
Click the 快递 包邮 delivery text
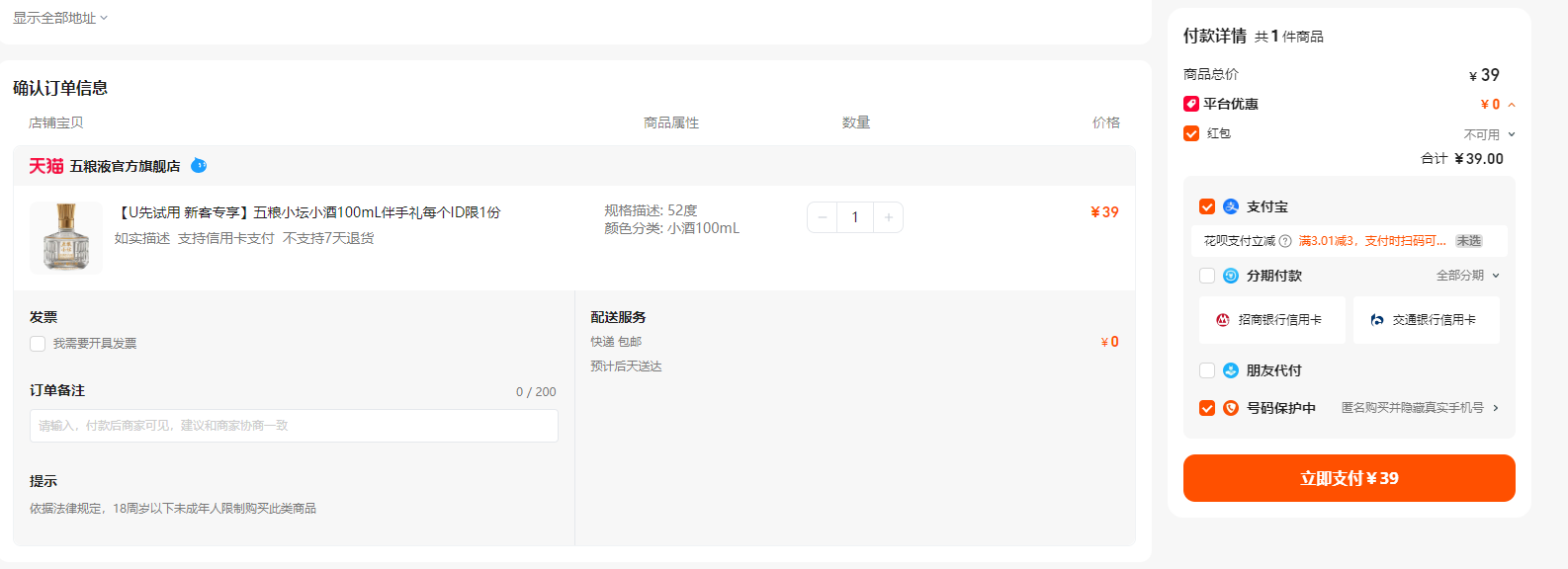tap(616, 342)
